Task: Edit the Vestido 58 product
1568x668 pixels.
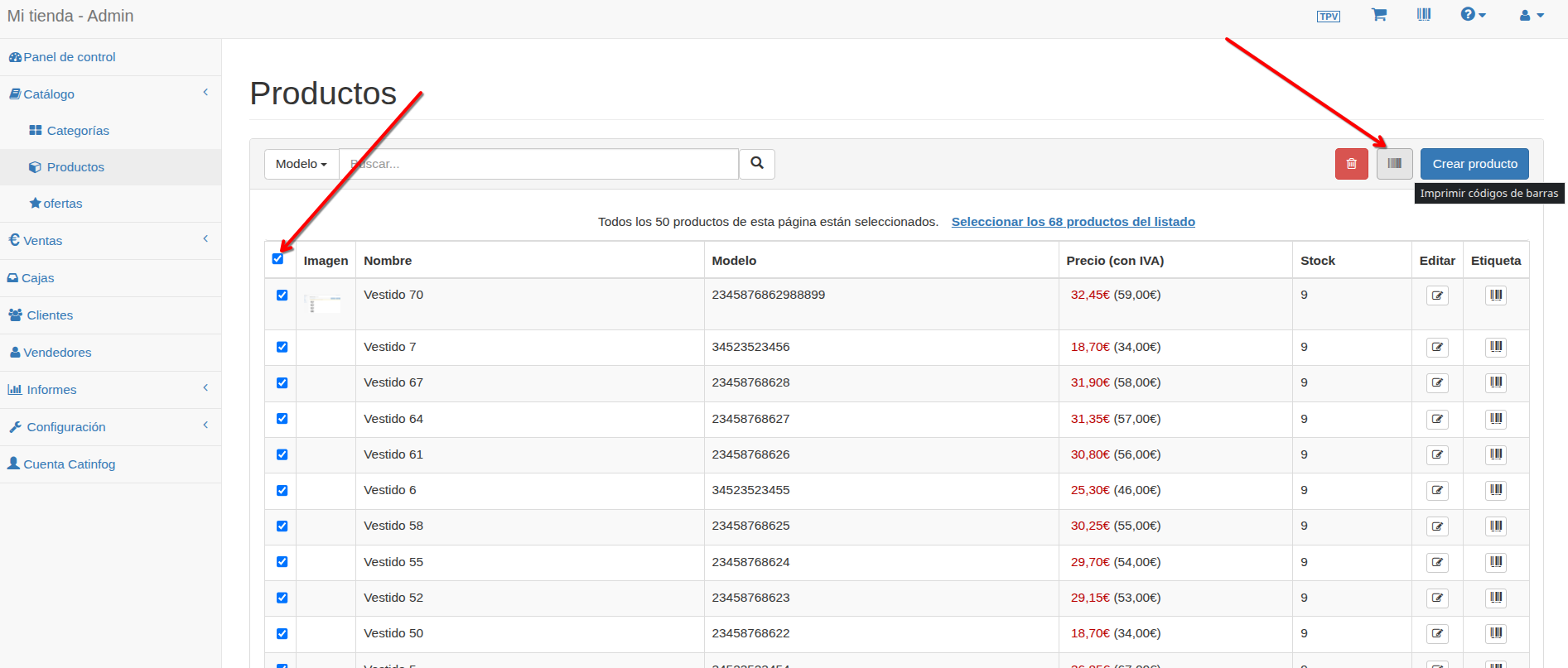Action: pos(1437,526)
